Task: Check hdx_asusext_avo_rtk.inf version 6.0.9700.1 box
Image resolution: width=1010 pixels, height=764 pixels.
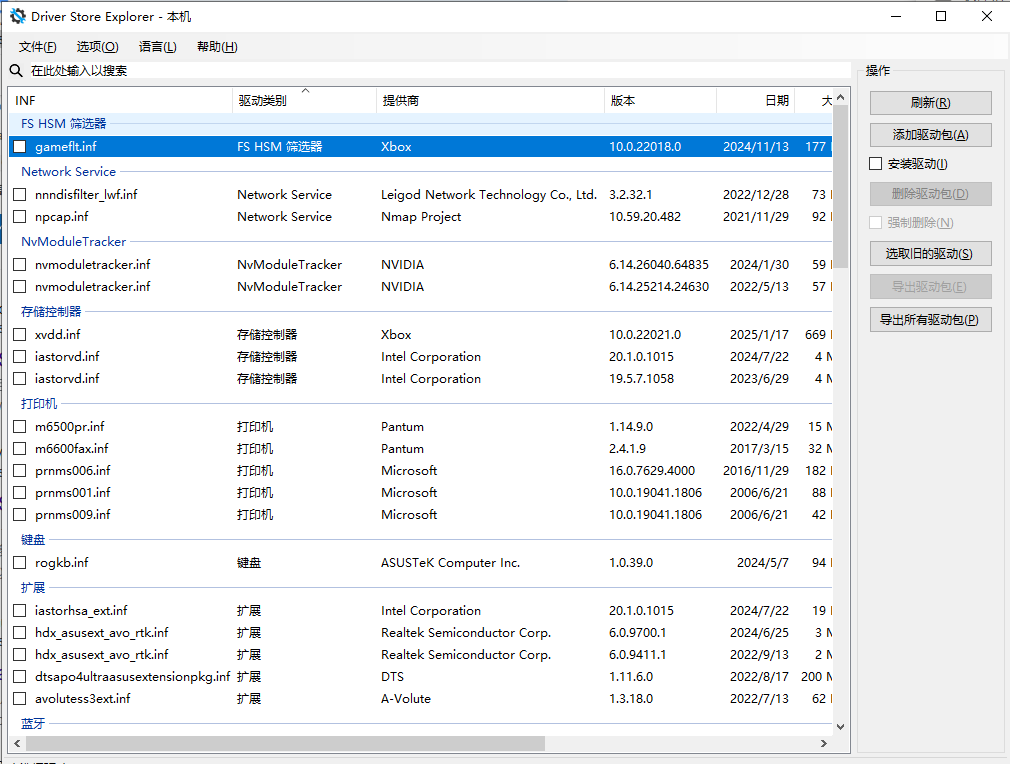Action: (x=20, y=633)
